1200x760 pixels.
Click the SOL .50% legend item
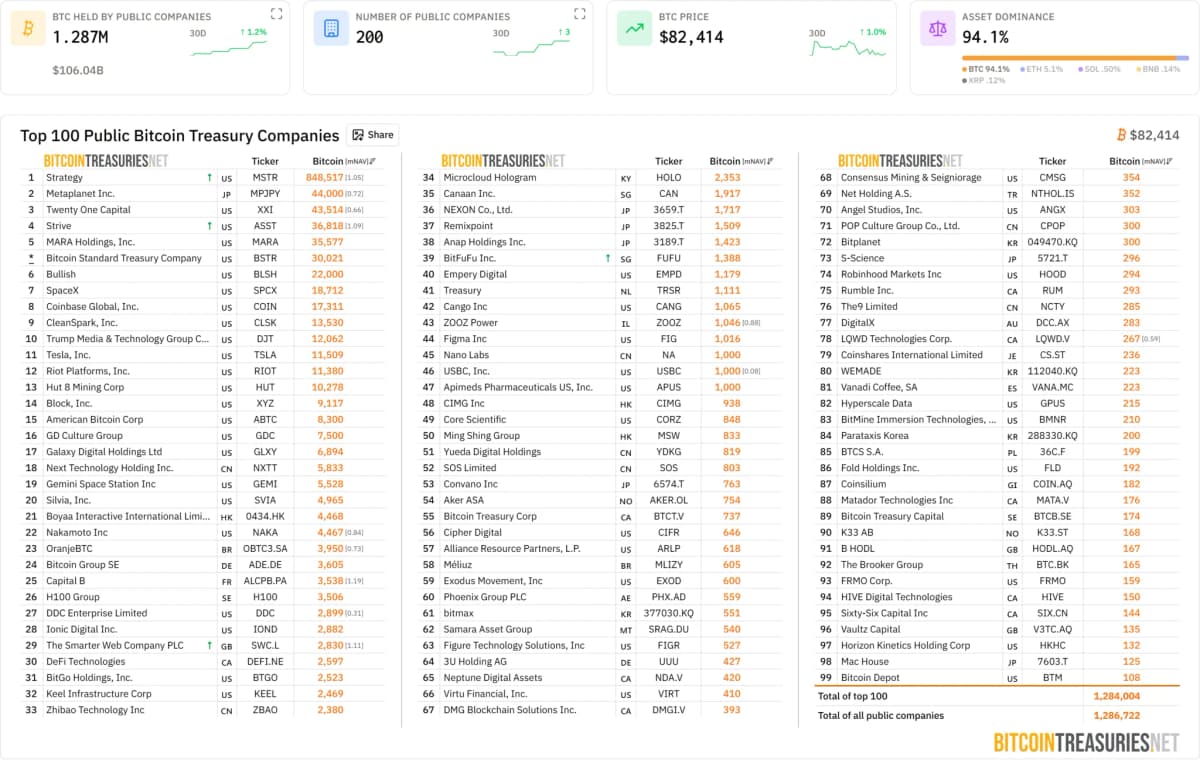(1100, 69)
